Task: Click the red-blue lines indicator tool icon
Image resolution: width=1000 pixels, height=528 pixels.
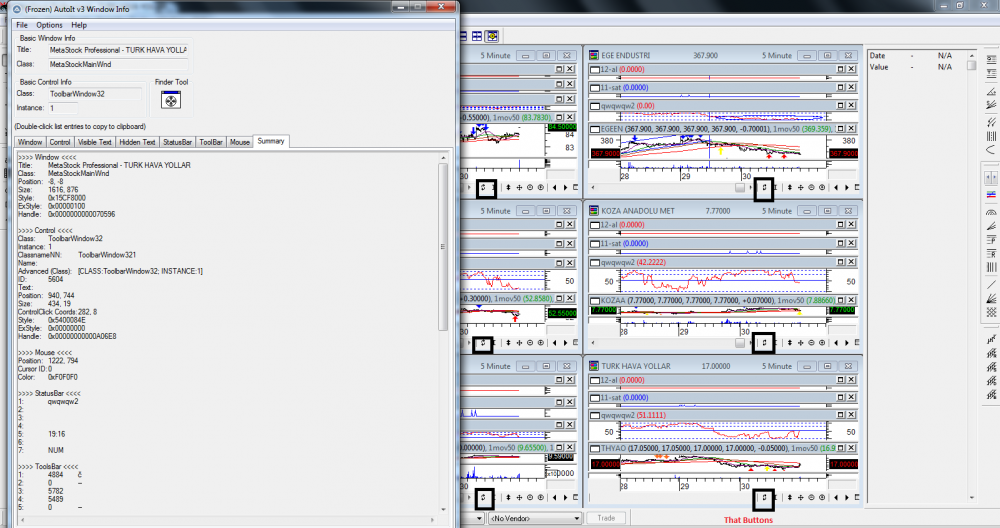Action: [x=991, y=194]
